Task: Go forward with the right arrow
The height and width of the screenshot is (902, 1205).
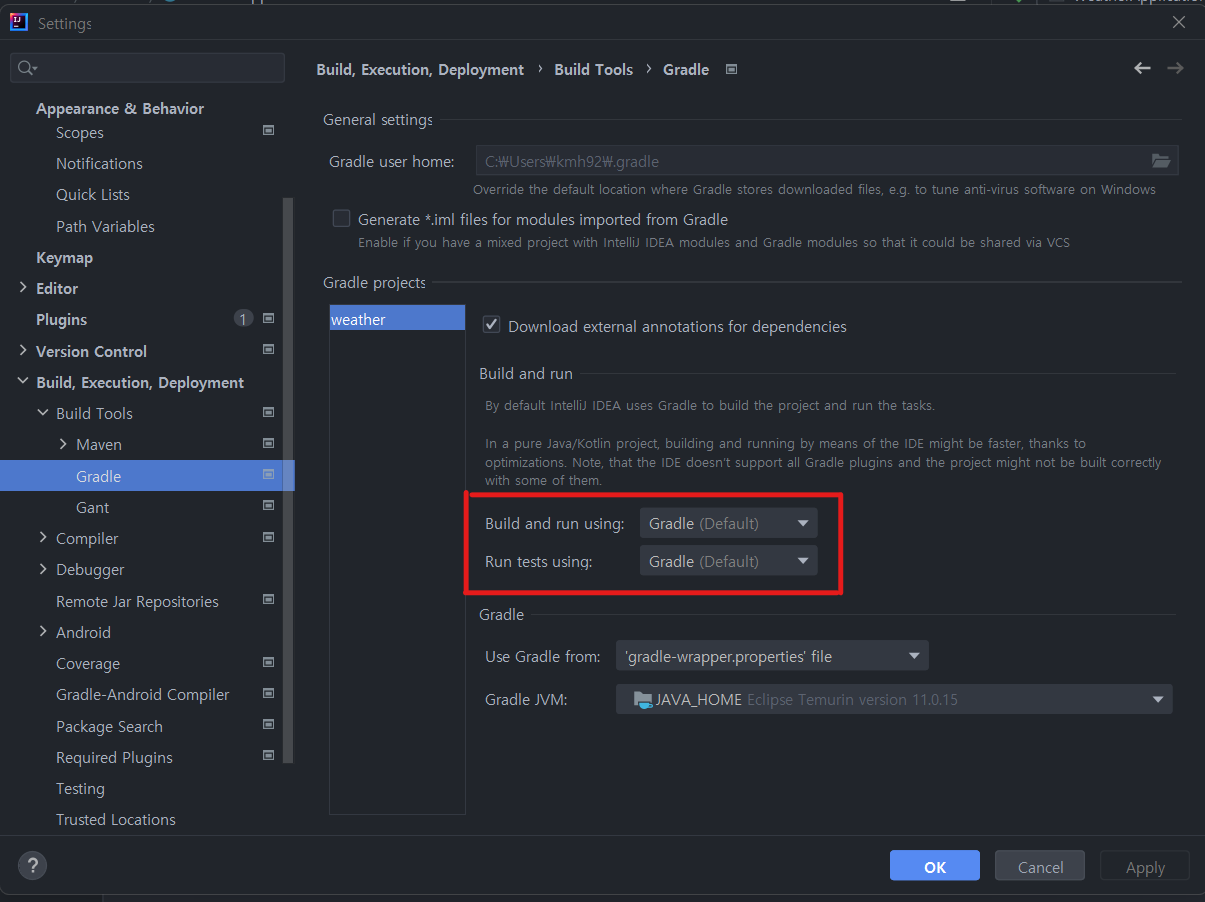Action: (x=1175, y=68)
